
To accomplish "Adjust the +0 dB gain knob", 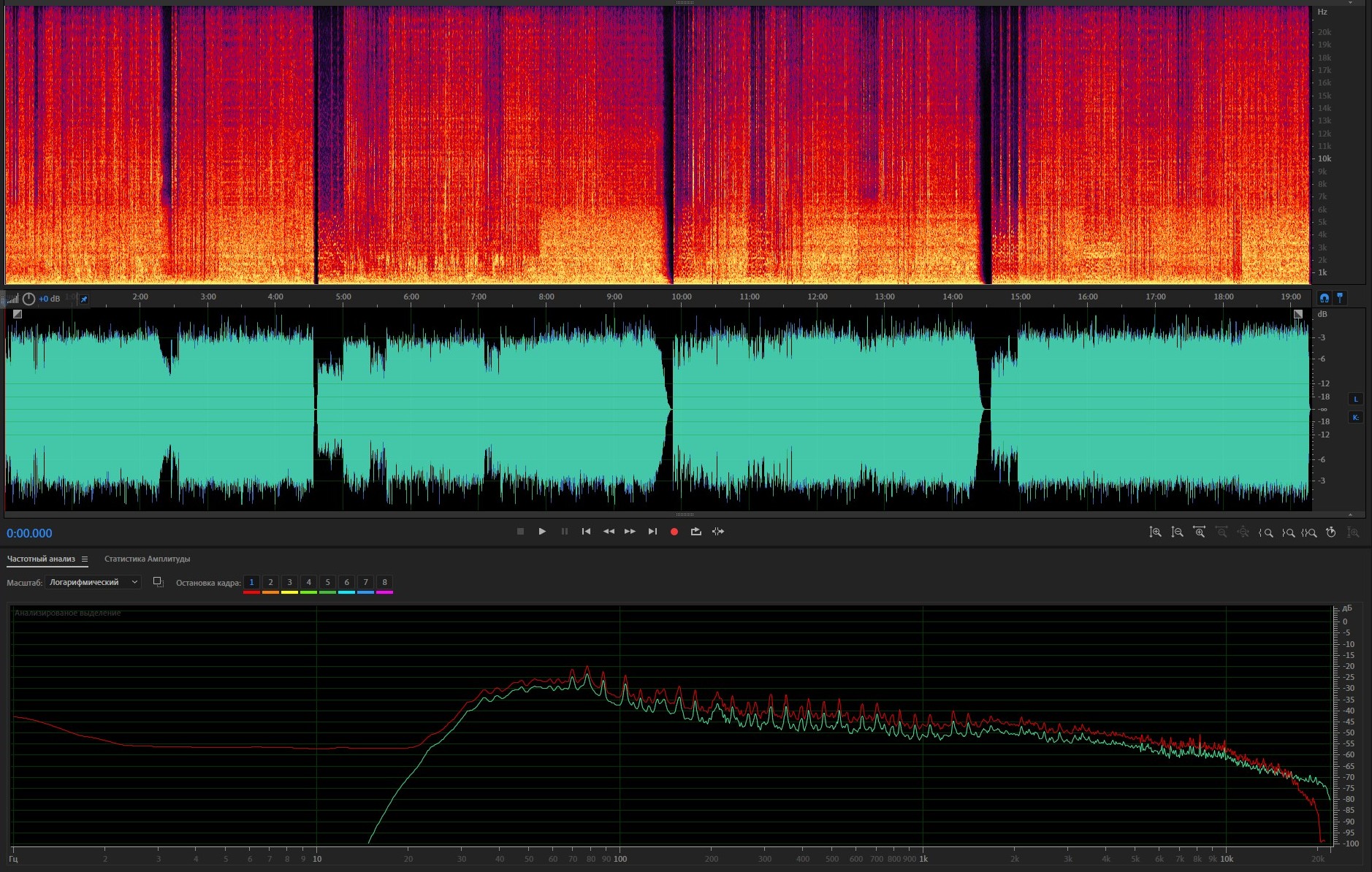I will pos(28,299).
